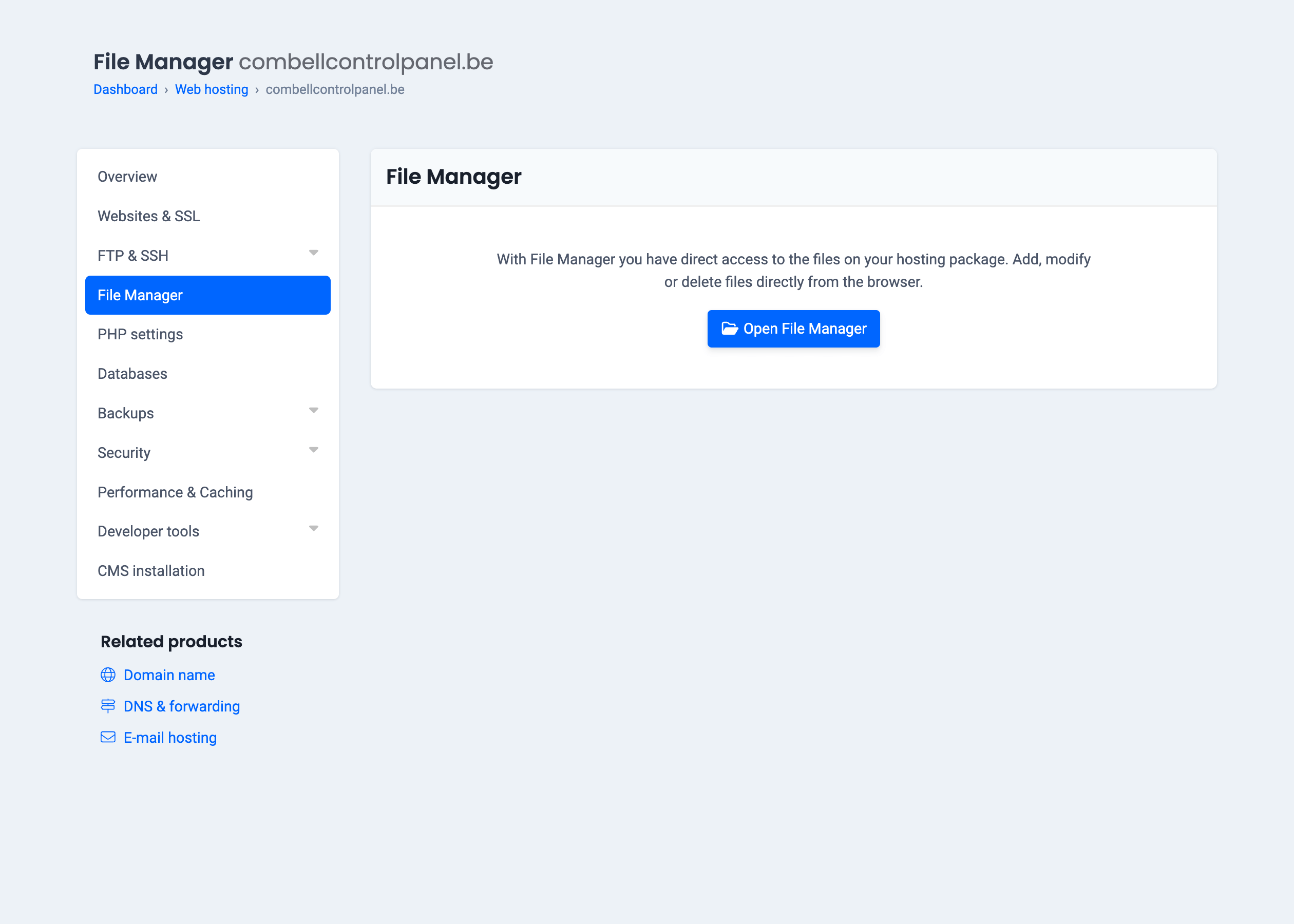
Task: Open the PHP settings page
Action: (140, 335)
